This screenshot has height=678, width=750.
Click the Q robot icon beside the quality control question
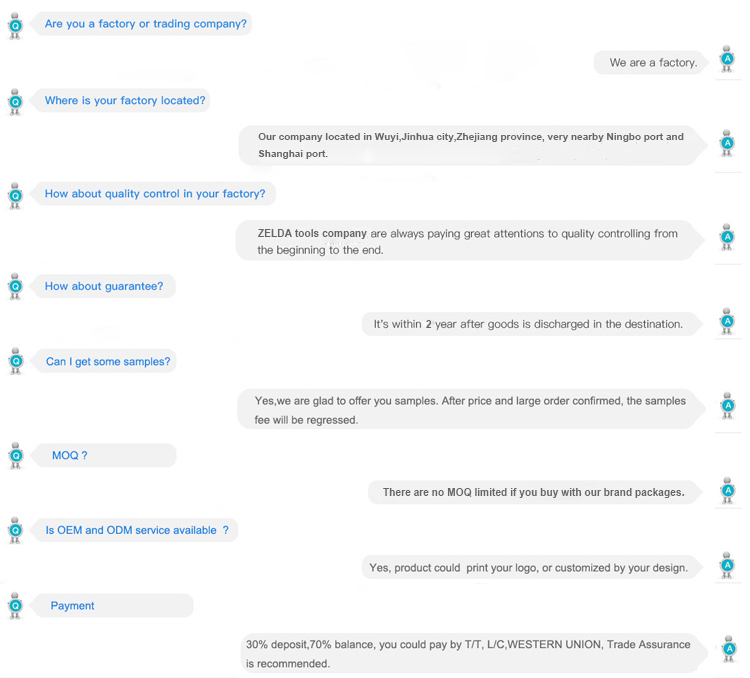pos(15,195)
